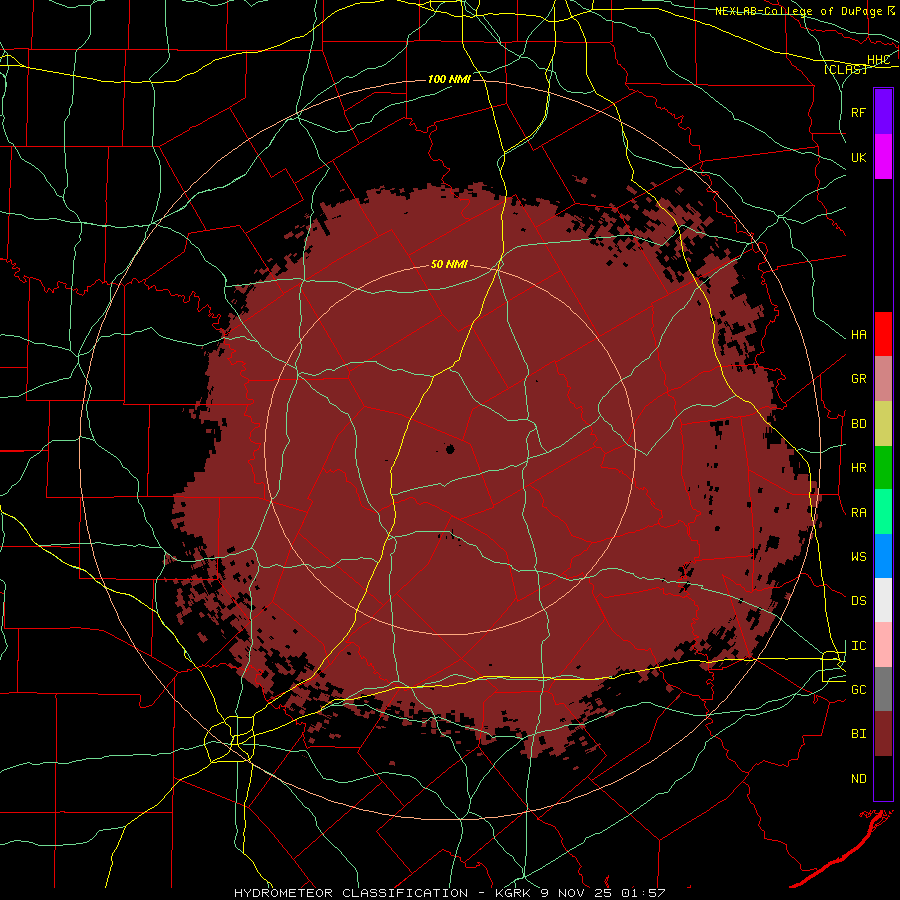Click the BD legend label

859,424
